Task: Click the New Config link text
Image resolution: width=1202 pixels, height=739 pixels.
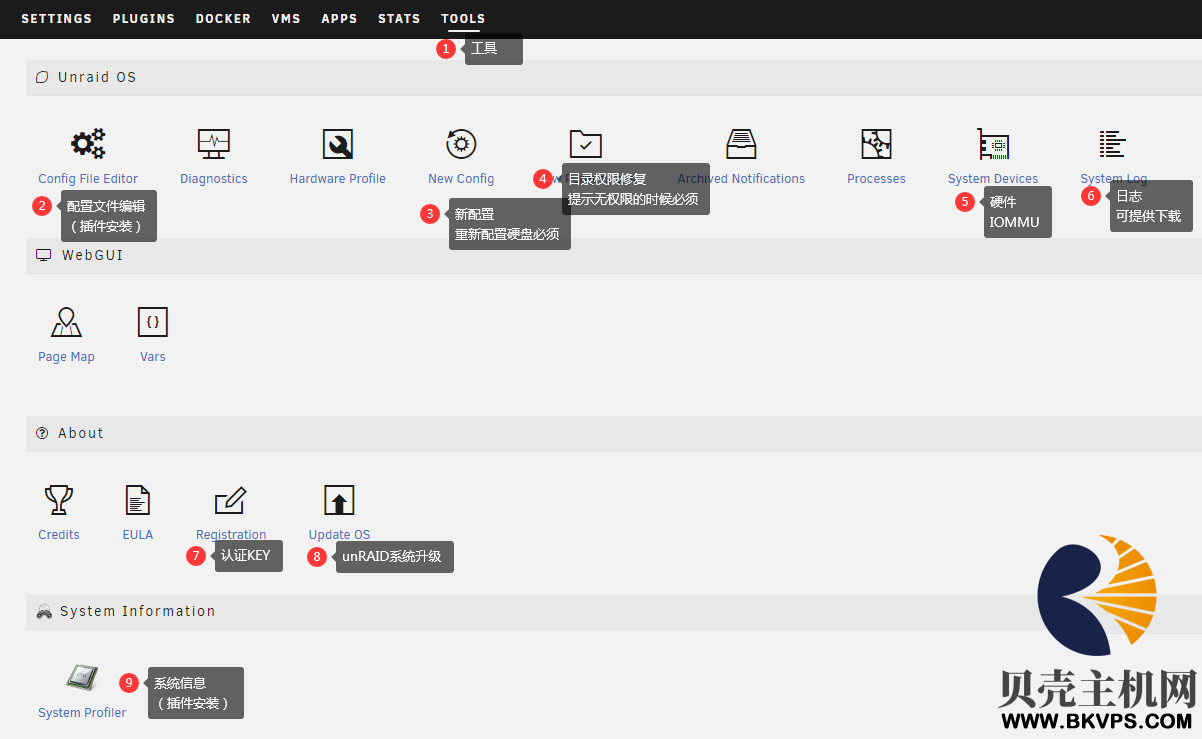Action: [461, 179]
